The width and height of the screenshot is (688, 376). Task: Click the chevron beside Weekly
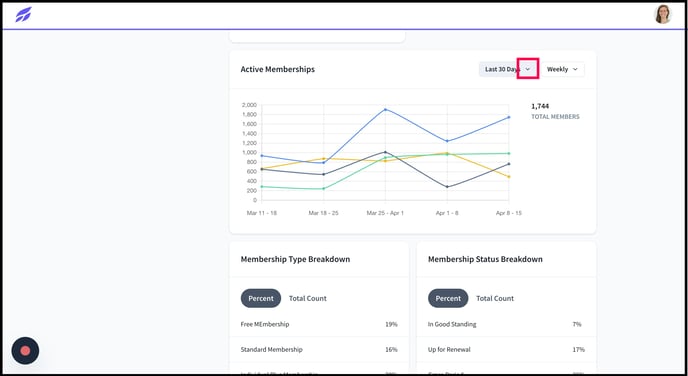[x=575, y=69]
